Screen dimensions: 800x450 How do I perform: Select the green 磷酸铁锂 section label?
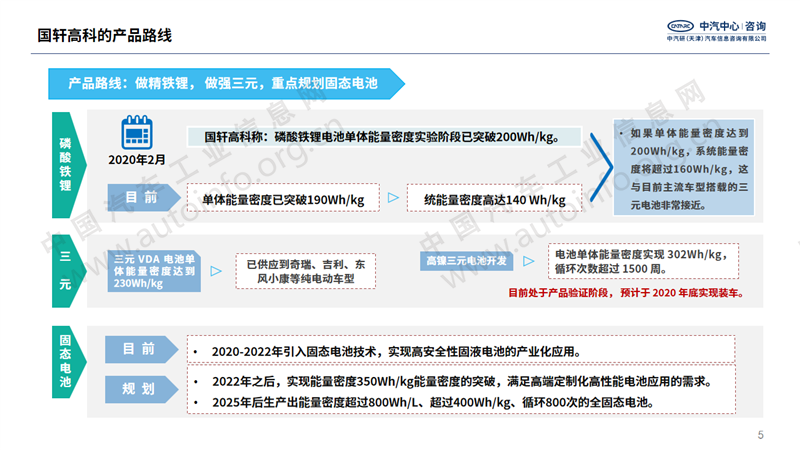tap(69, 165)
